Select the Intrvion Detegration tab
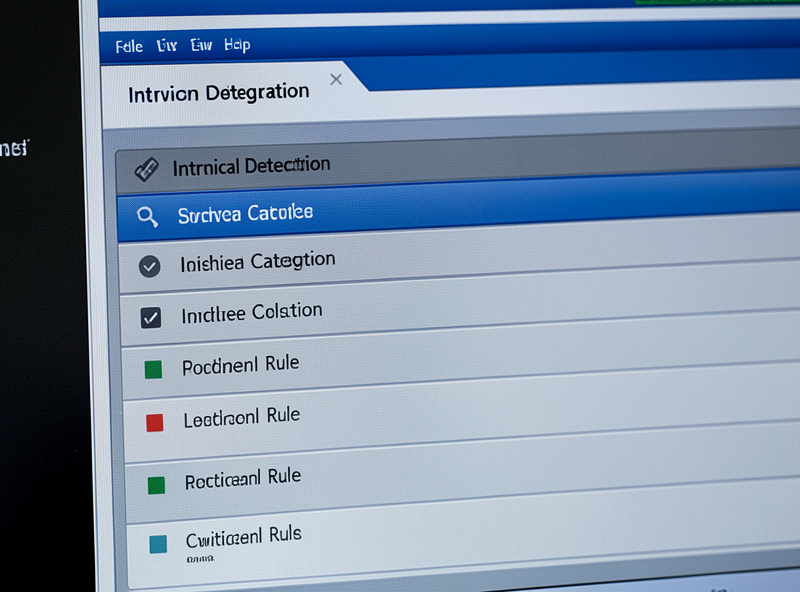Image resolution: width=800 pixels, height=592 pixels. click(219, 93)
